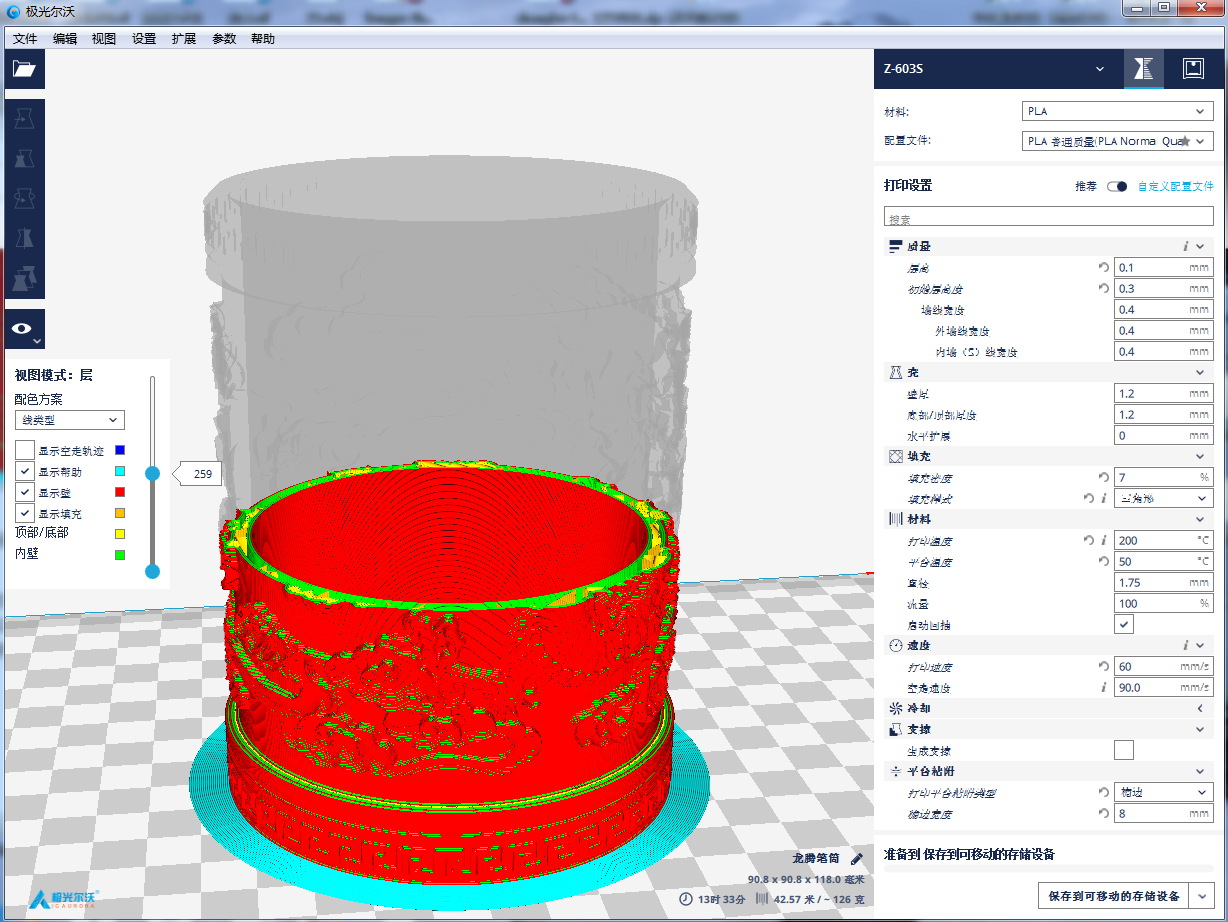Reset the 层高 value with the revert arrow

[x=1104, y=267]
